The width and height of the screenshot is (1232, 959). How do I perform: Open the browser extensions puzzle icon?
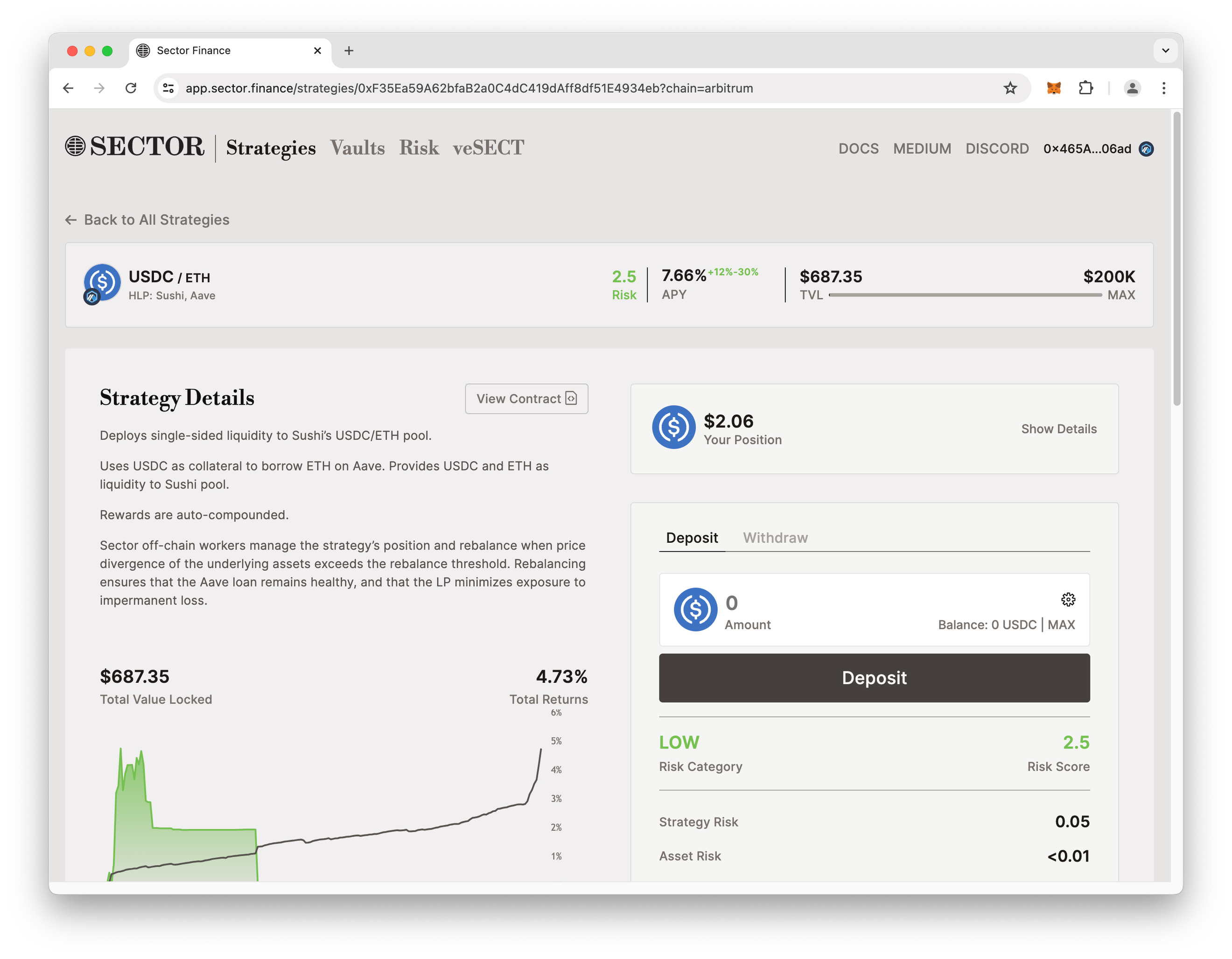[1085, 88]
